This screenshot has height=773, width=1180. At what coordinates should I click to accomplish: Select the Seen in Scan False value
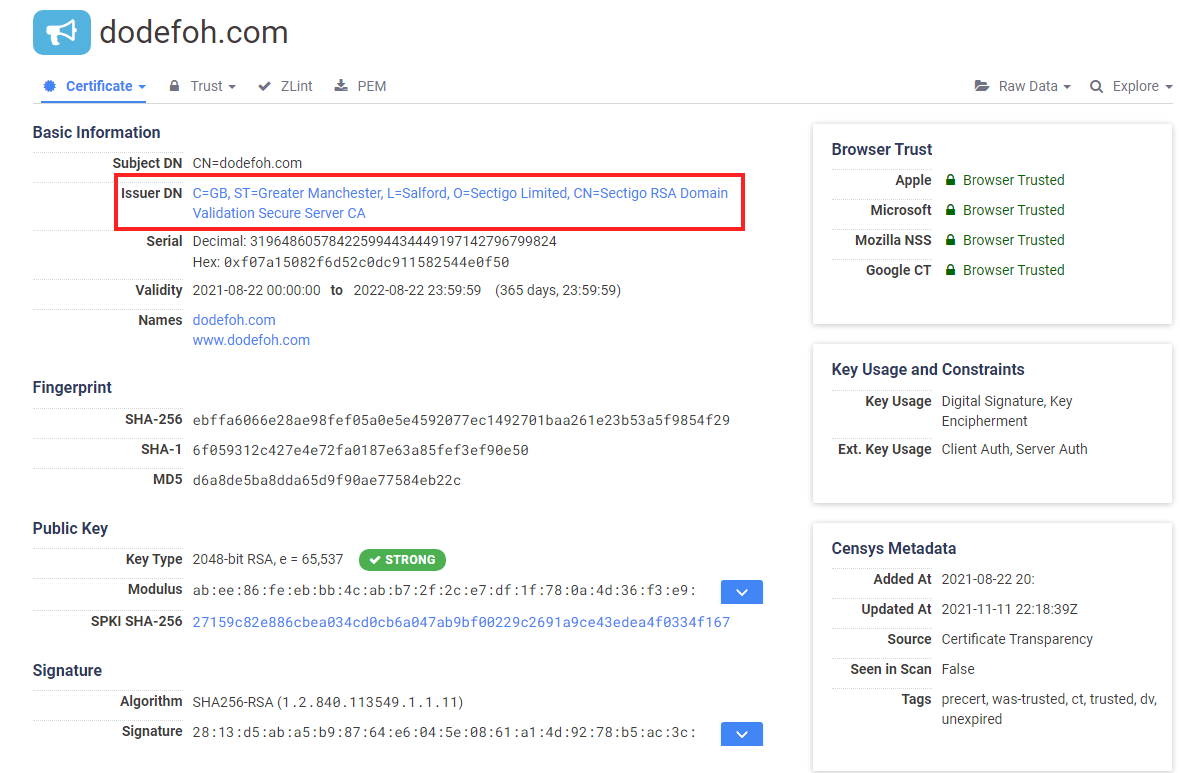[958, 670]
